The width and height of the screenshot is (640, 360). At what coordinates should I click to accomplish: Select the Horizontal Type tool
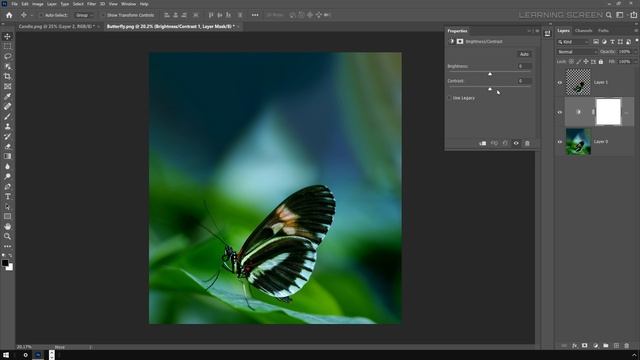tap(7, 196)
